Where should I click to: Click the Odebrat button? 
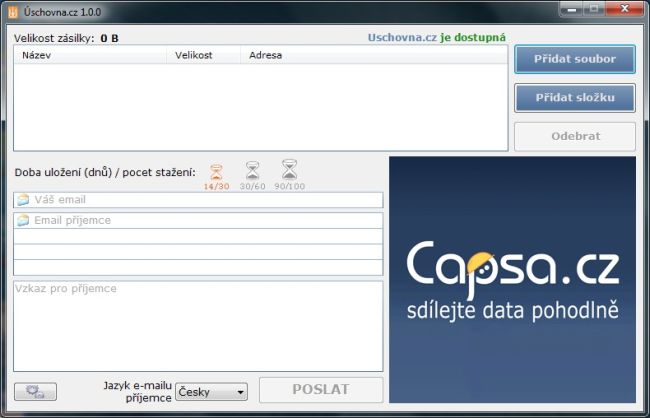(x=575, y=136)
